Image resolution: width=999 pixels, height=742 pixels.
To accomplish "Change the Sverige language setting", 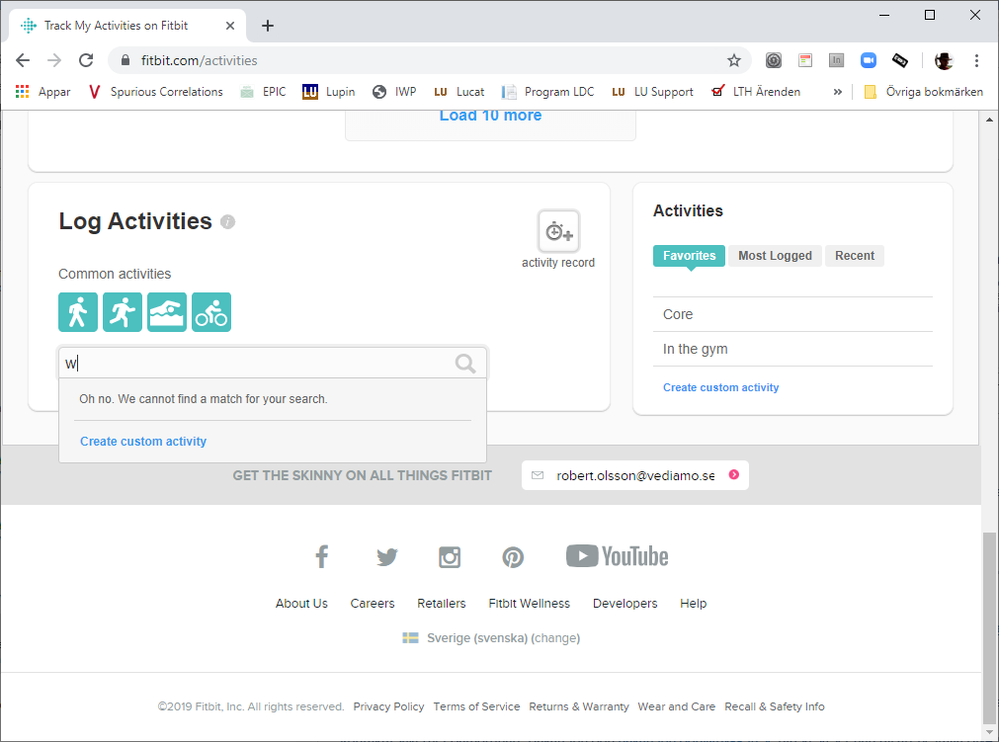I will click(x=555, y=638).
